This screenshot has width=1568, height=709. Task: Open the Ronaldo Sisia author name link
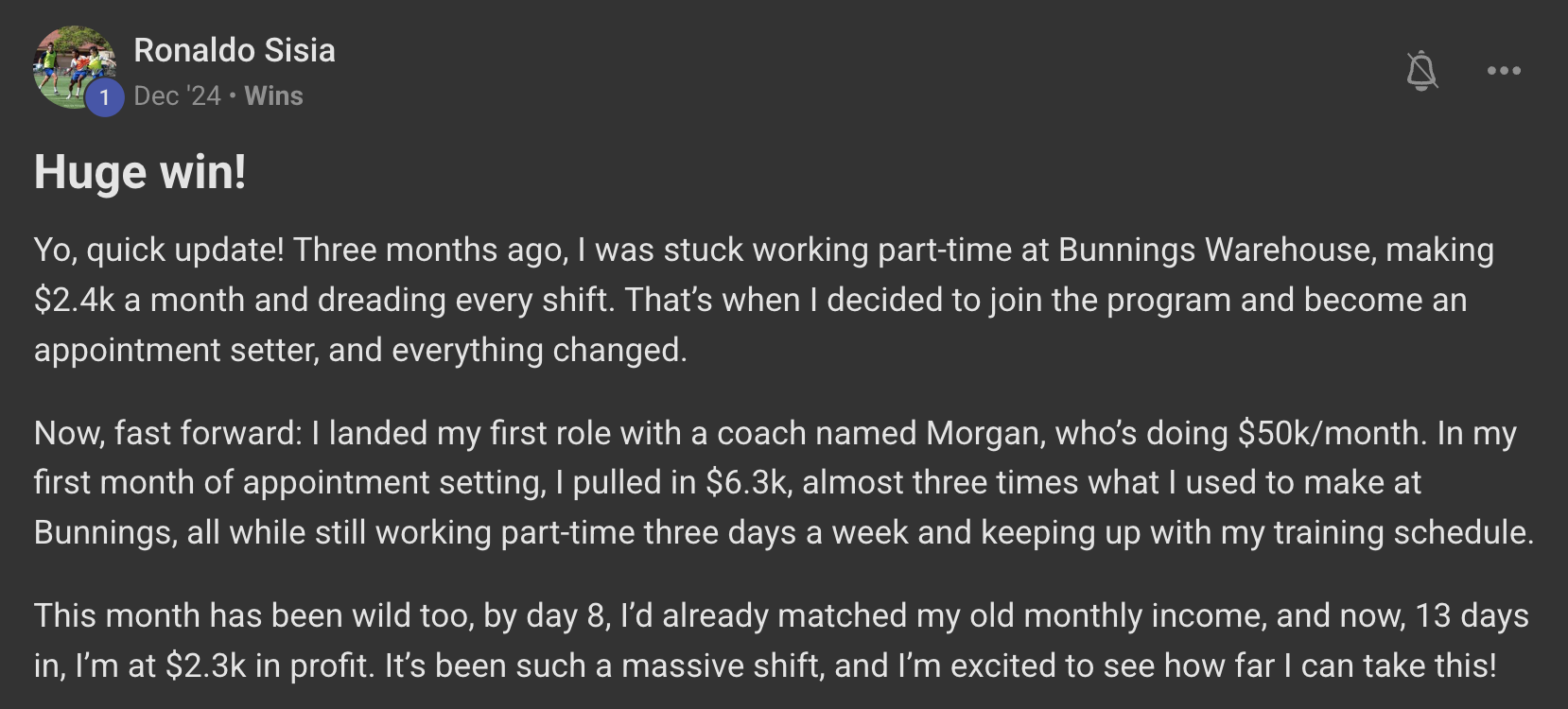pos(235,50)
